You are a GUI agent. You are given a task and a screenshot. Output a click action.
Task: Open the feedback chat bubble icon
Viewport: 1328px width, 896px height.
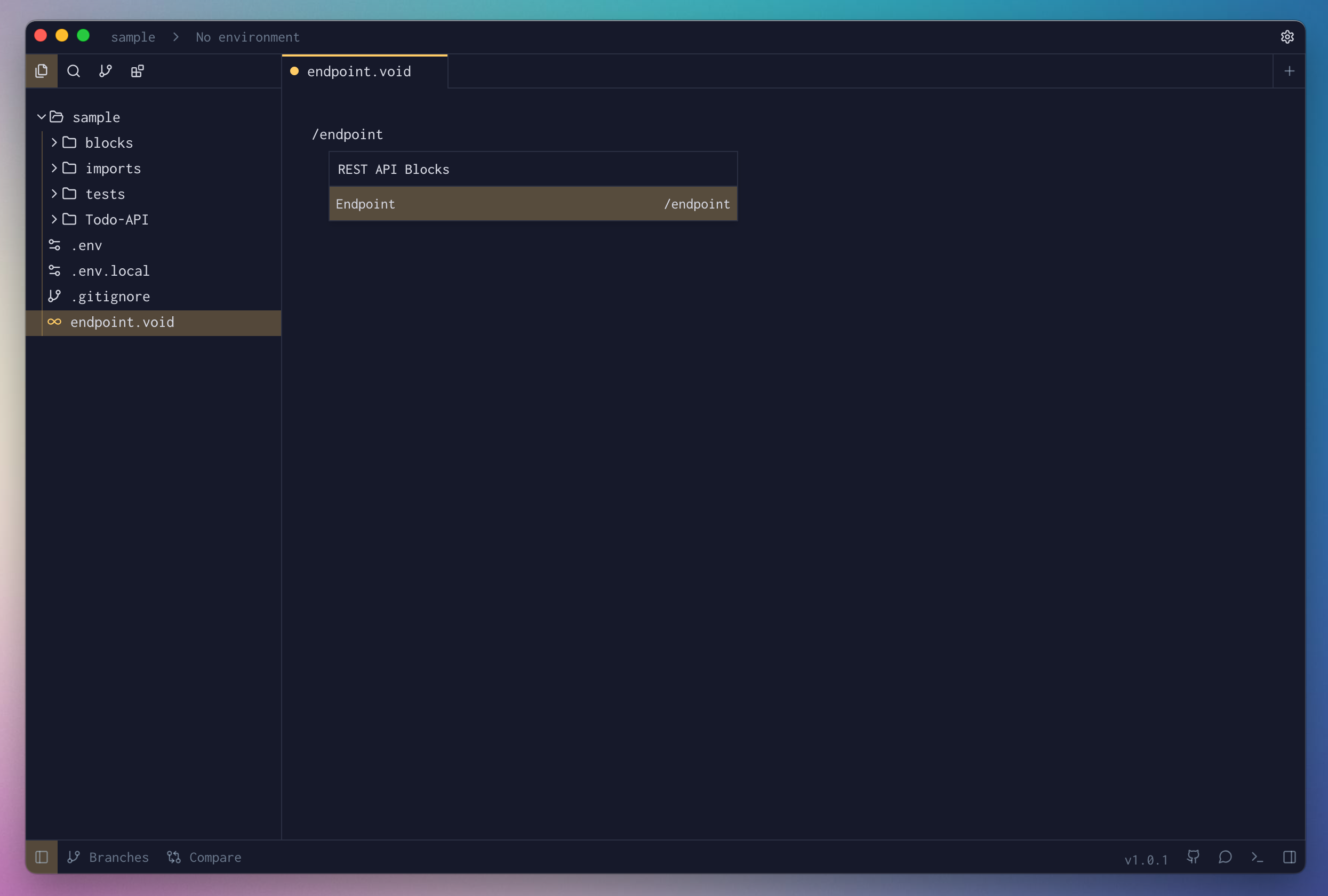click(1225, 857)
